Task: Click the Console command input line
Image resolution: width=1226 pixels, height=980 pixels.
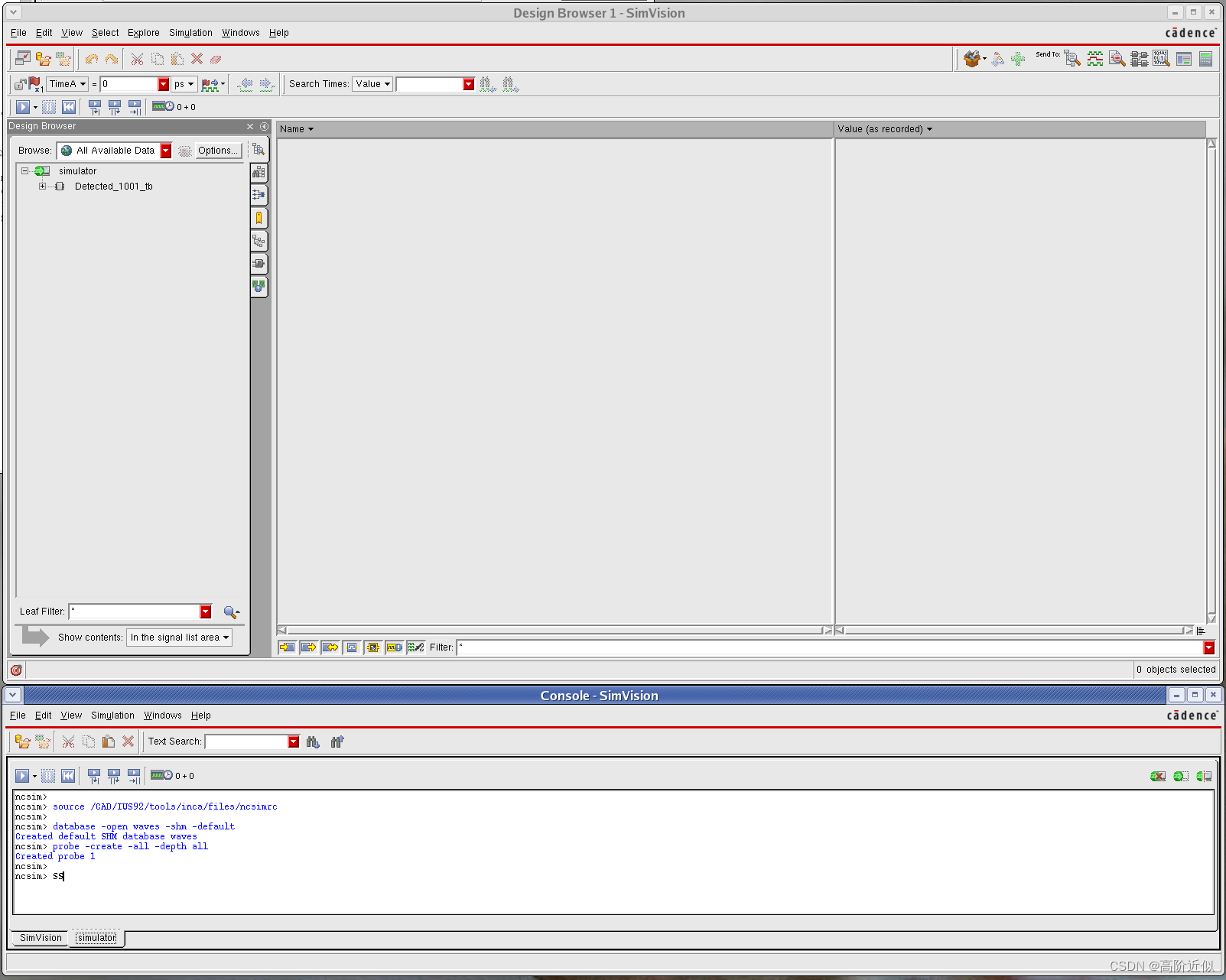Action: 612,877
